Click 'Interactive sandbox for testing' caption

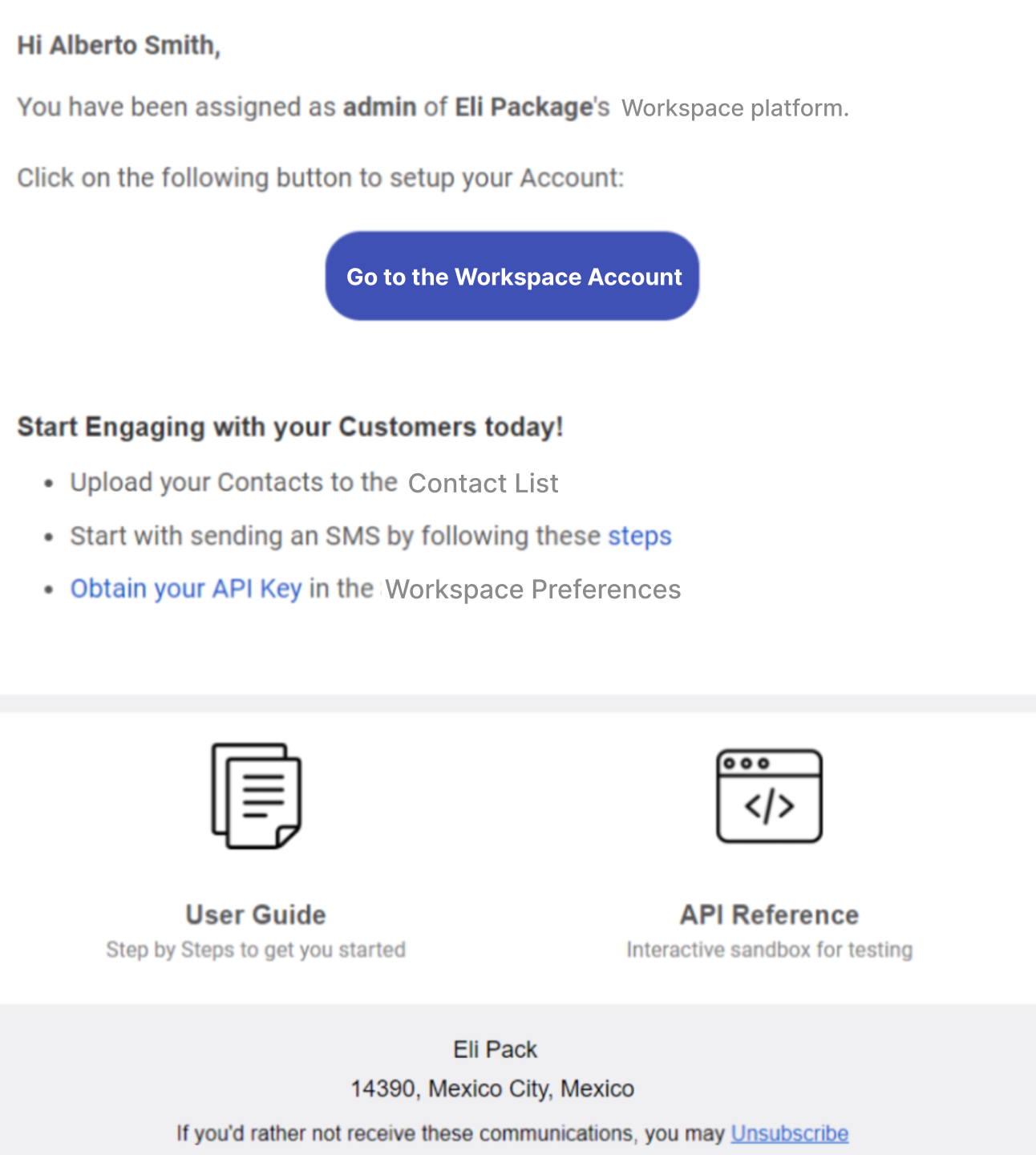[769, 950]
